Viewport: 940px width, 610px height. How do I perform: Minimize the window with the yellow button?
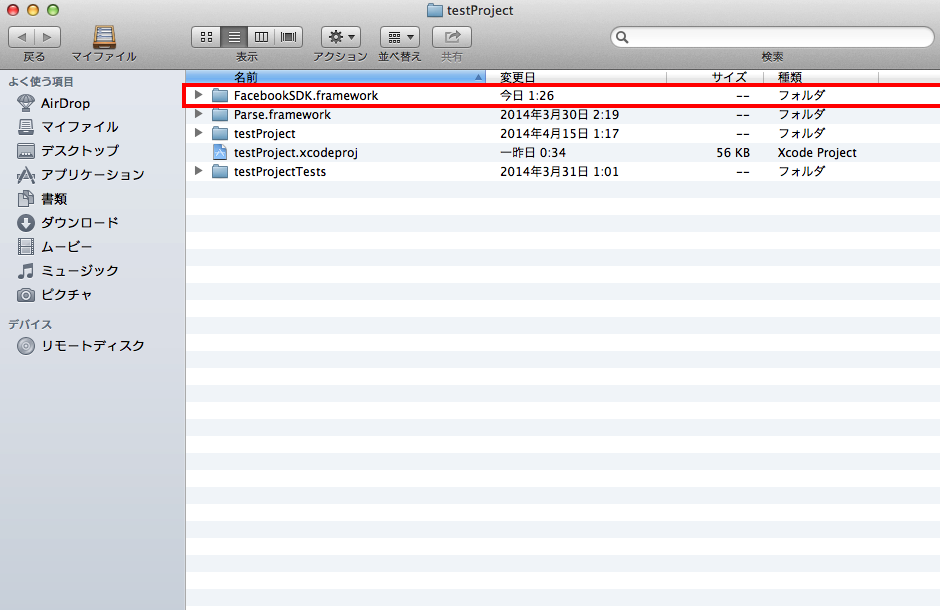click(33, 10)
